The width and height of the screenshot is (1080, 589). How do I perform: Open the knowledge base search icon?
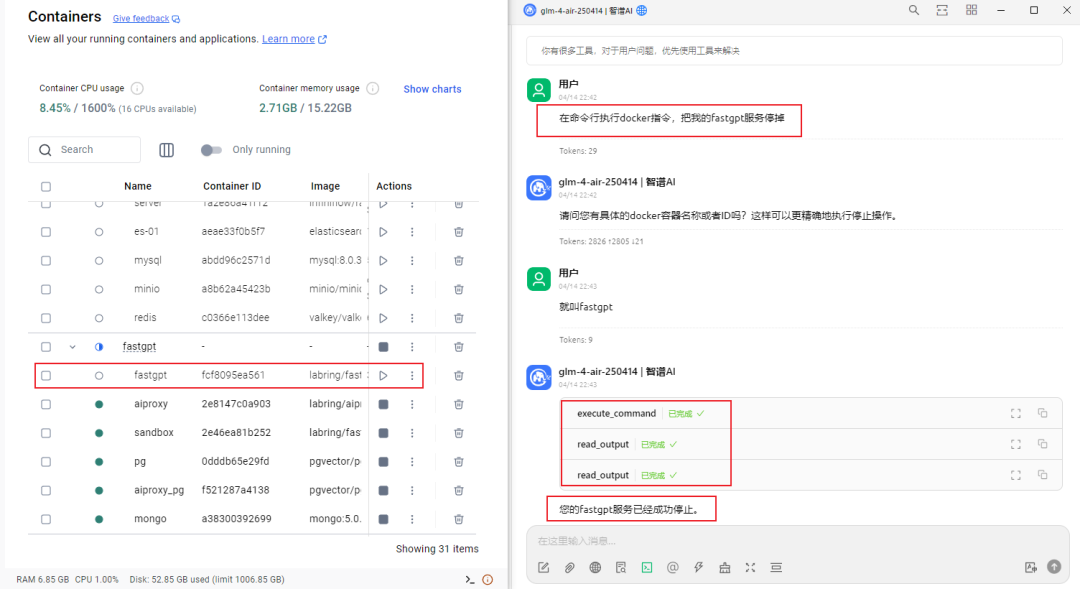tap(621, 568)
